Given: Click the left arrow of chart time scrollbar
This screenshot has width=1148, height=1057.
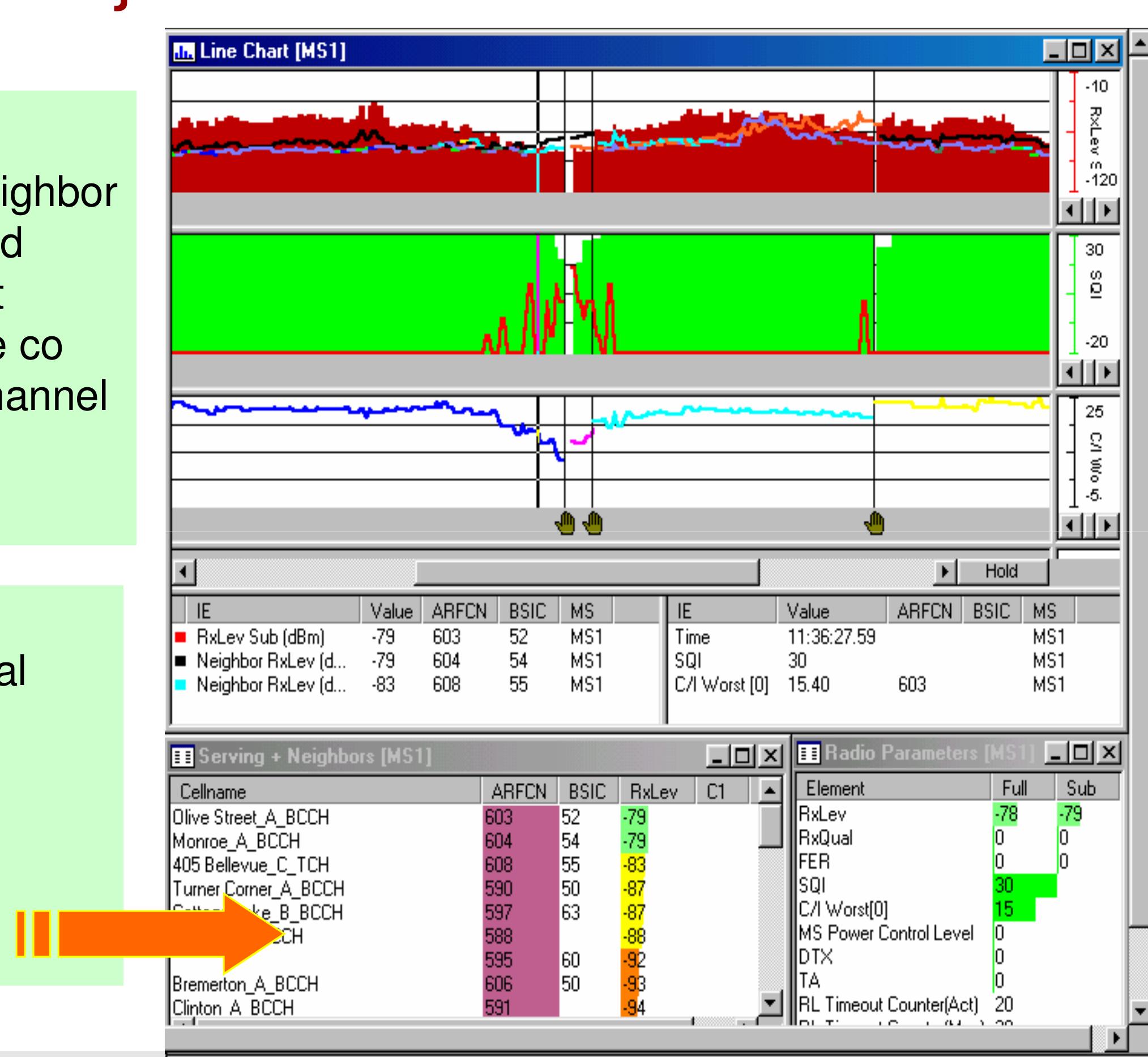Looking at the screenshot, I should (x=183, y=571).
